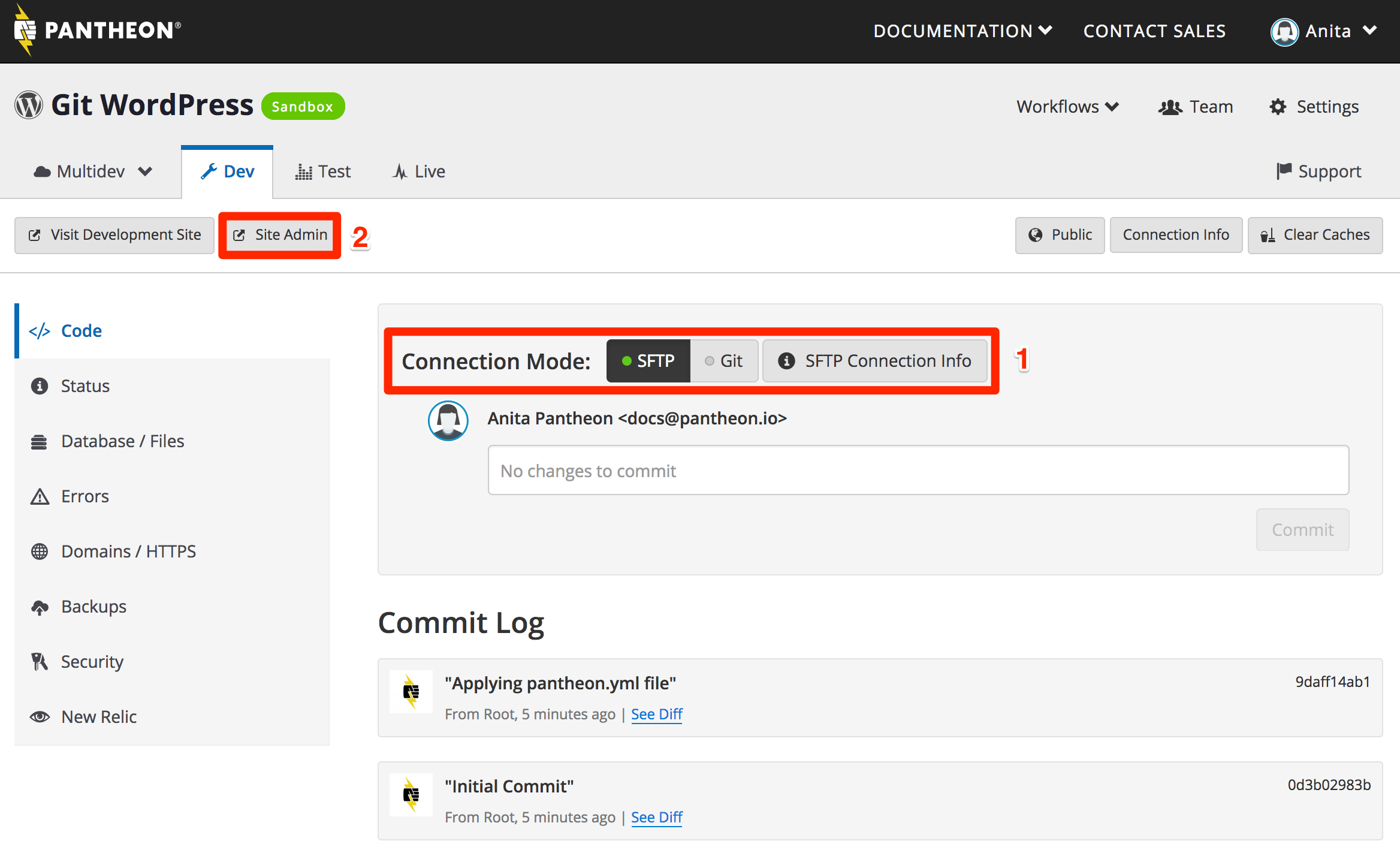The image size is (1400, 862).
Task: Open the Security key section
Action: (x=92, y=661)
